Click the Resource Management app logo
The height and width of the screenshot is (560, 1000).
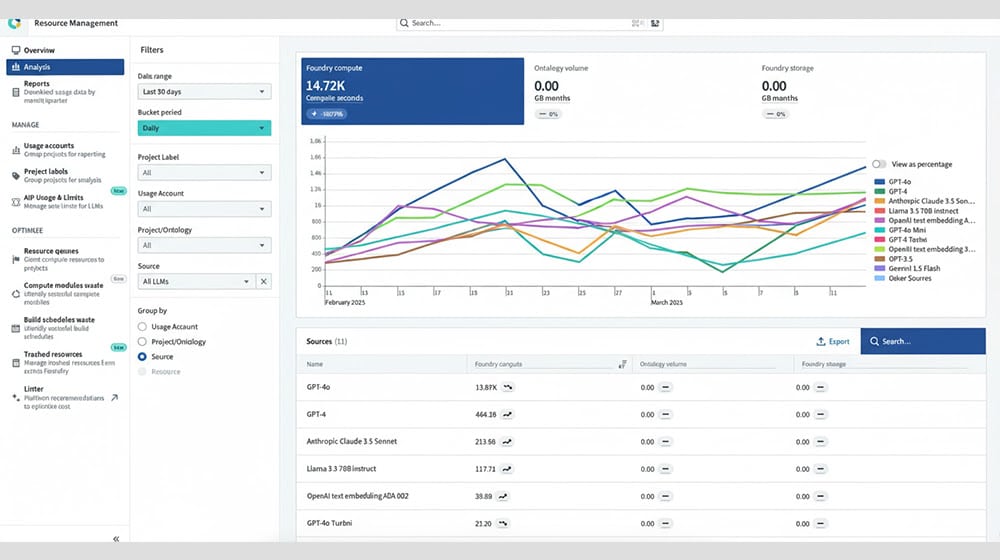pyautogui.click(x=14, y=22)
